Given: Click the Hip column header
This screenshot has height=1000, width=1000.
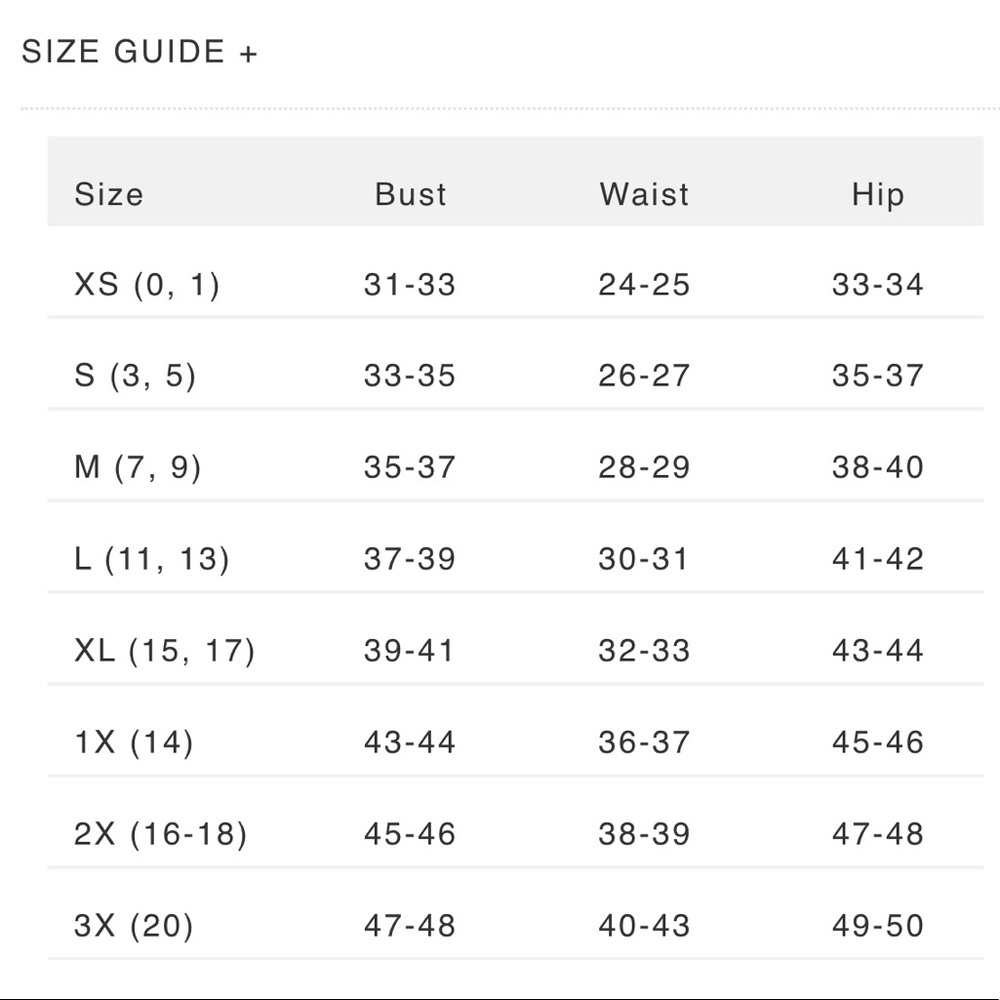Looking at the screenshot, I should pyautogui.click(x=878, y=195).
